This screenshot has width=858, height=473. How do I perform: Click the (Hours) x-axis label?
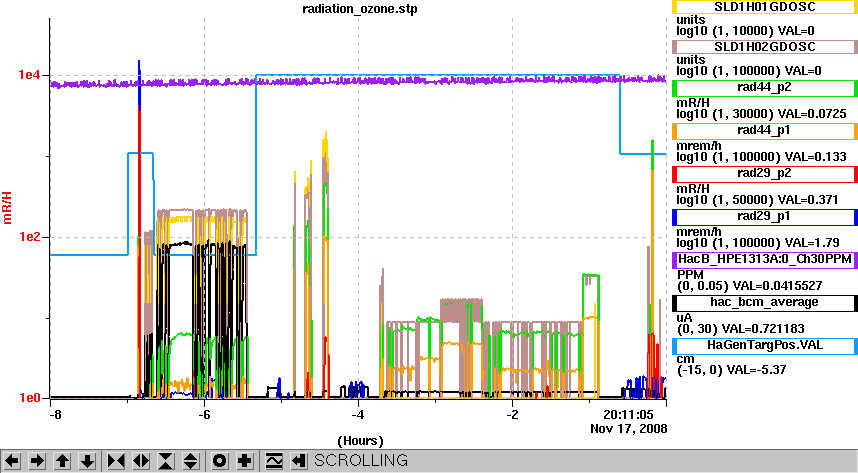pyautogui.click(x=360, y=441)
